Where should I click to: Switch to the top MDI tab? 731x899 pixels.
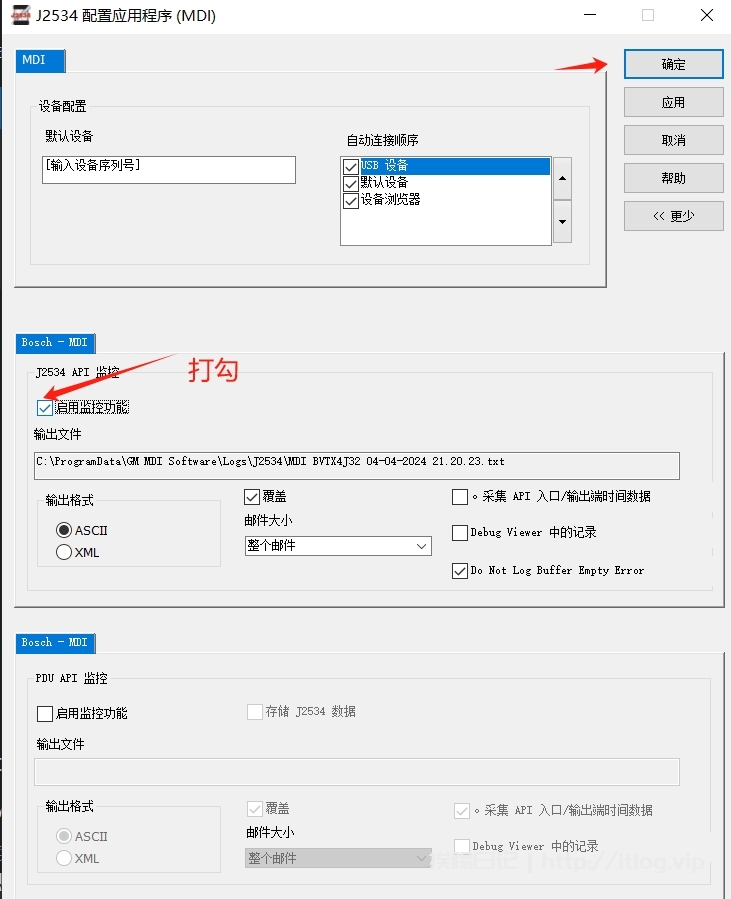click(40, 61)
